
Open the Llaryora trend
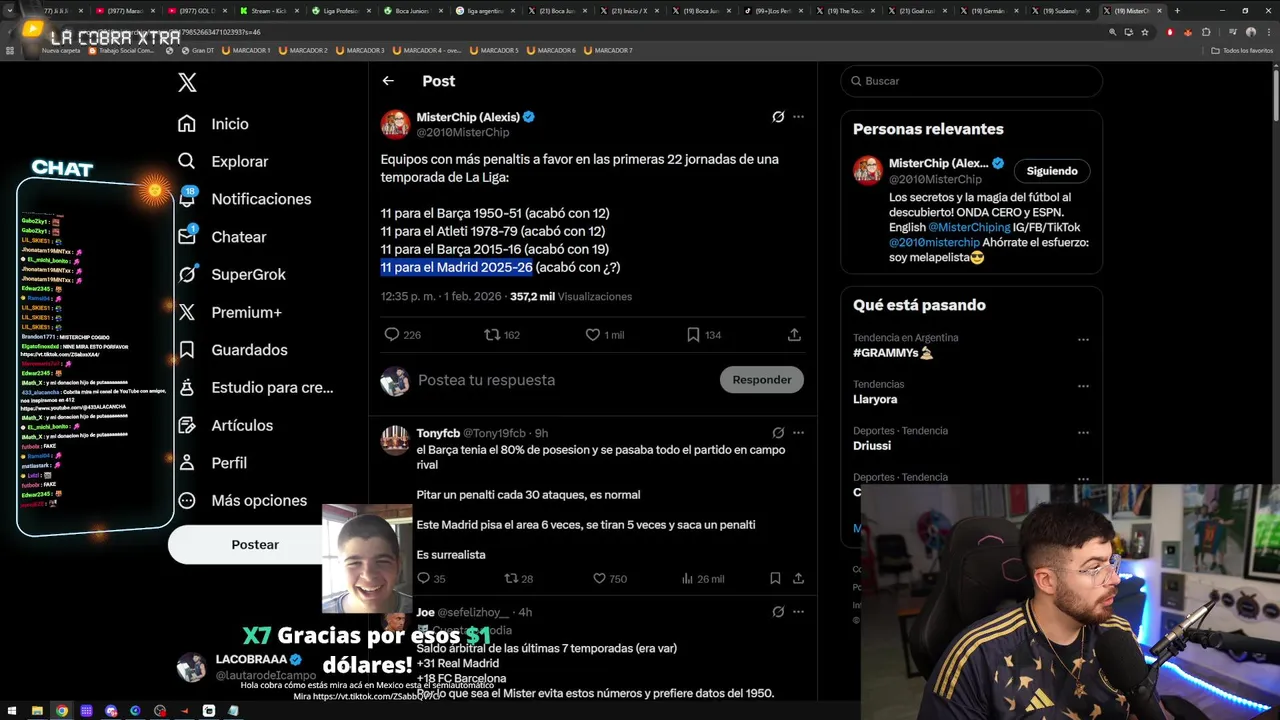click(x=875, y=399)
